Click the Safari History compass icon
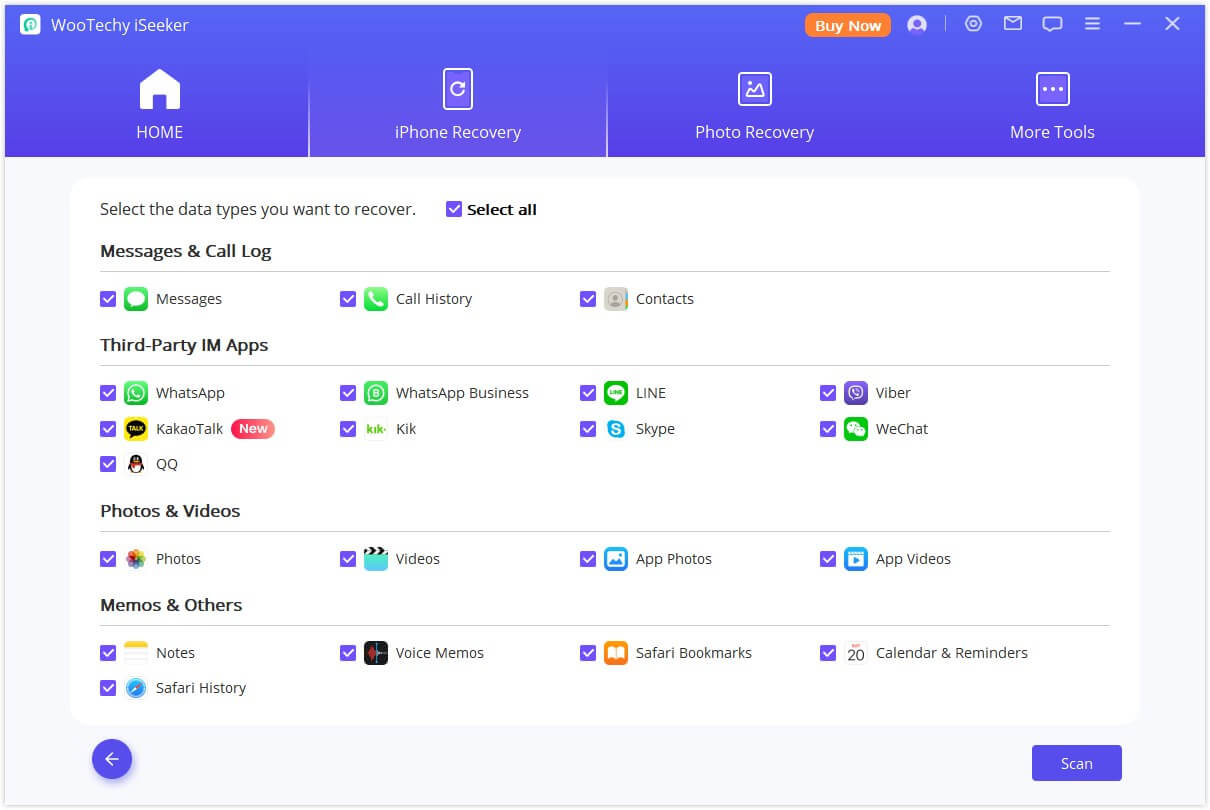Image resolution: width=1210 pixels, height=810 pixels. (136, 688)
